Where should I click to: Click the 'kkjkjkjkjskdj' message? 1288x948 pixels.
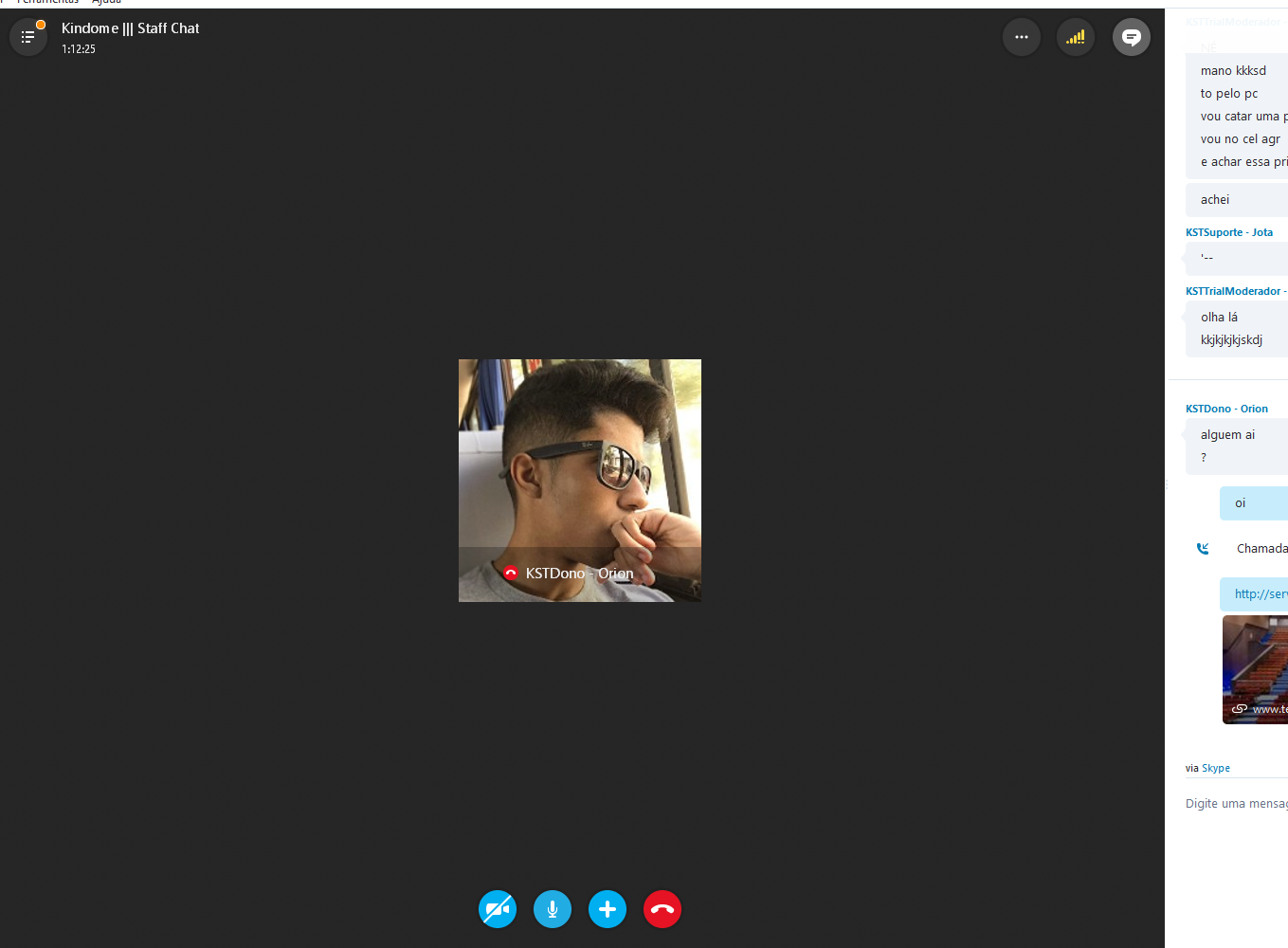coord(1231,340)
